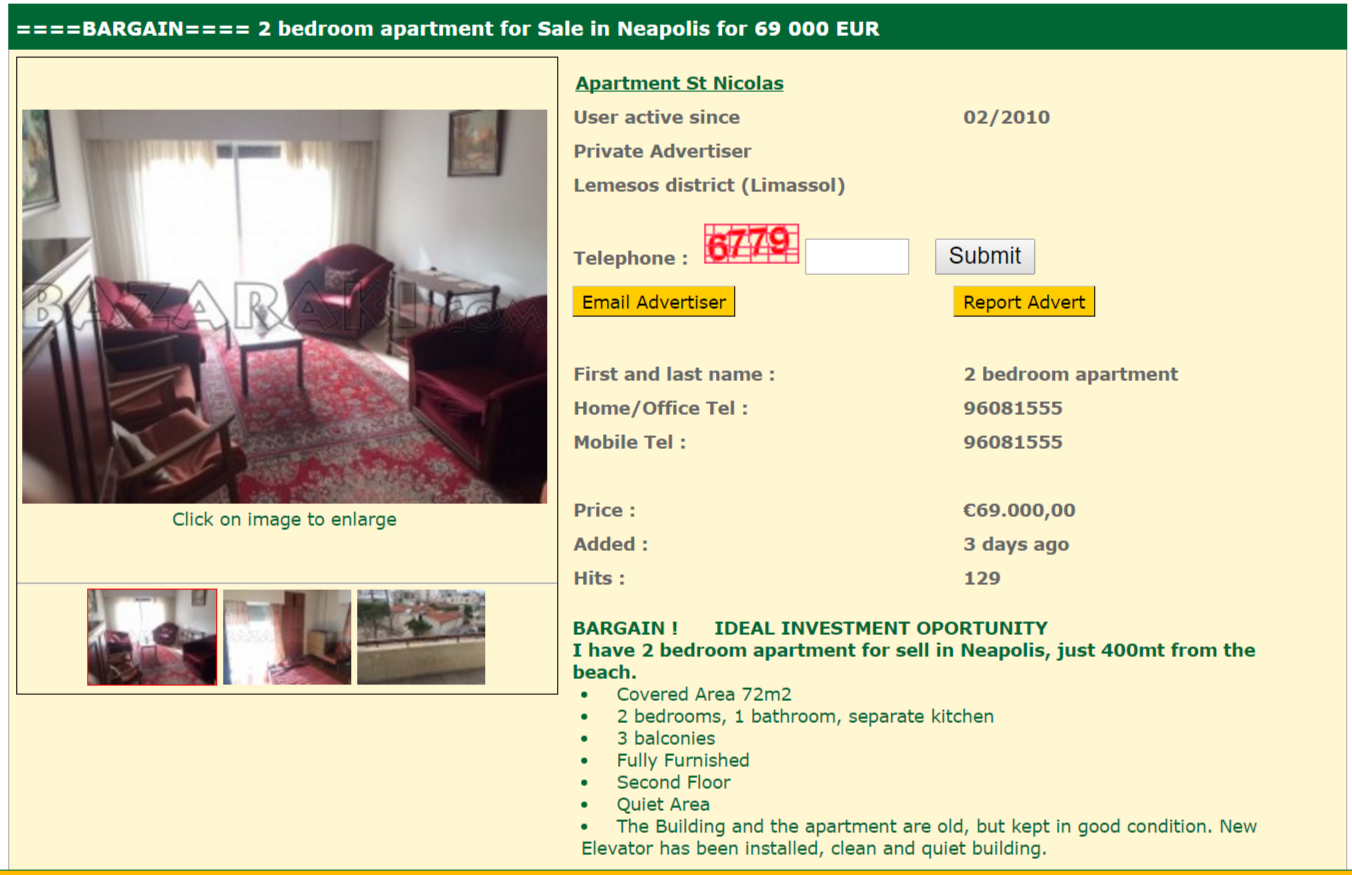Open the second thumbnail with red door

click(x=287, y=637)
